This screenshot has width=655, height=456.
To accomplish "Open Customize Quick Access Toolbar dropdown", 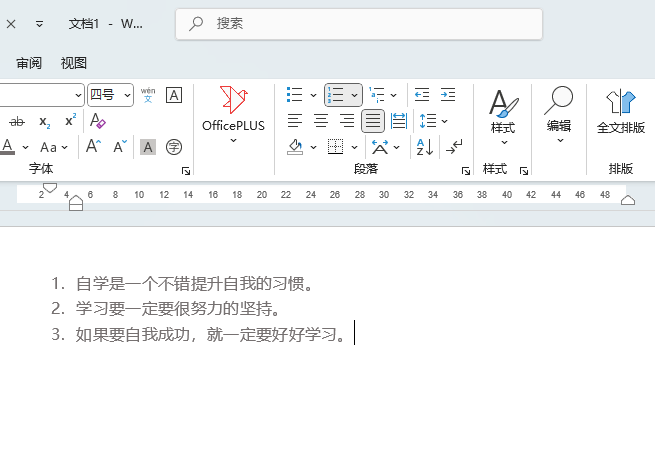I will point(39,24).
